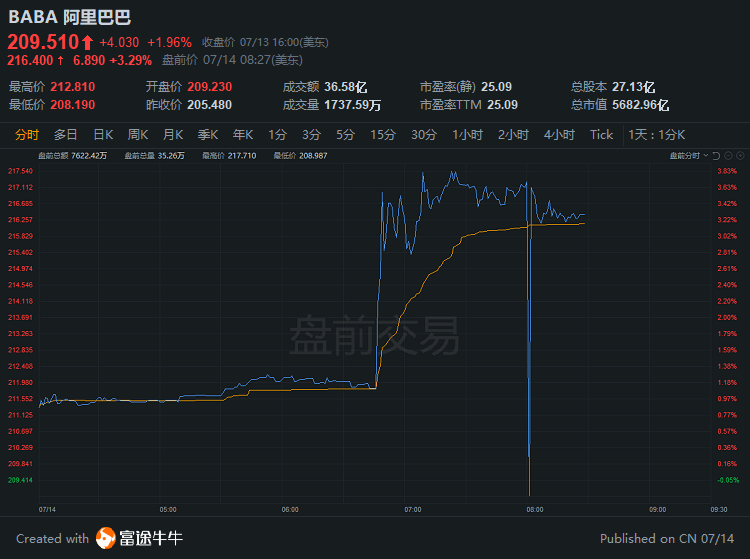
Task: Click the 最高价 value 212.810
Action: 73,87
